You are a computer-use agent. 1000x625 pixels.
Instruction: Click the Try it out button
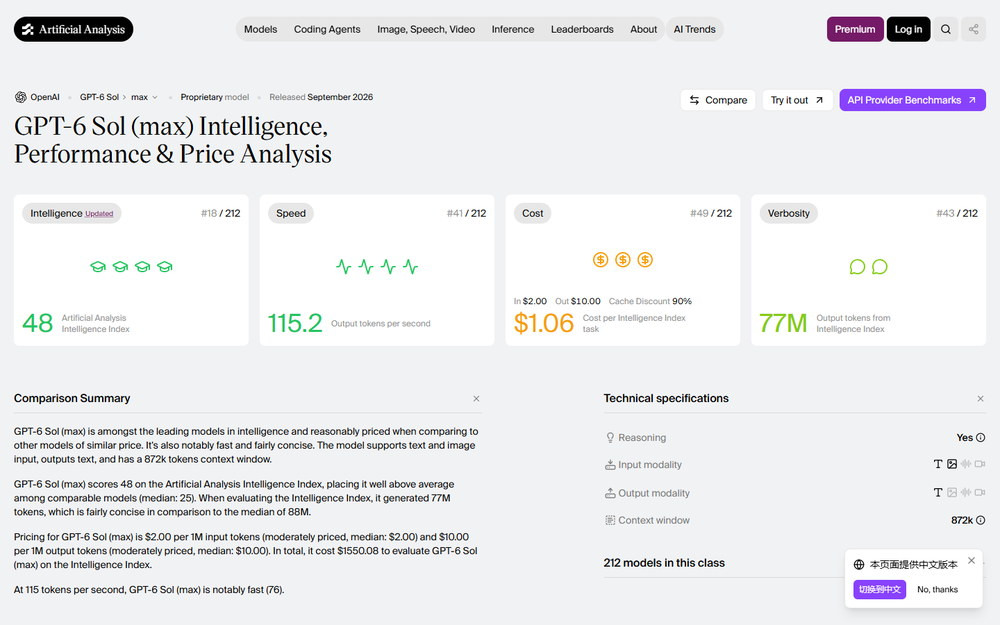pyautogui.click(x=797, y=100)
